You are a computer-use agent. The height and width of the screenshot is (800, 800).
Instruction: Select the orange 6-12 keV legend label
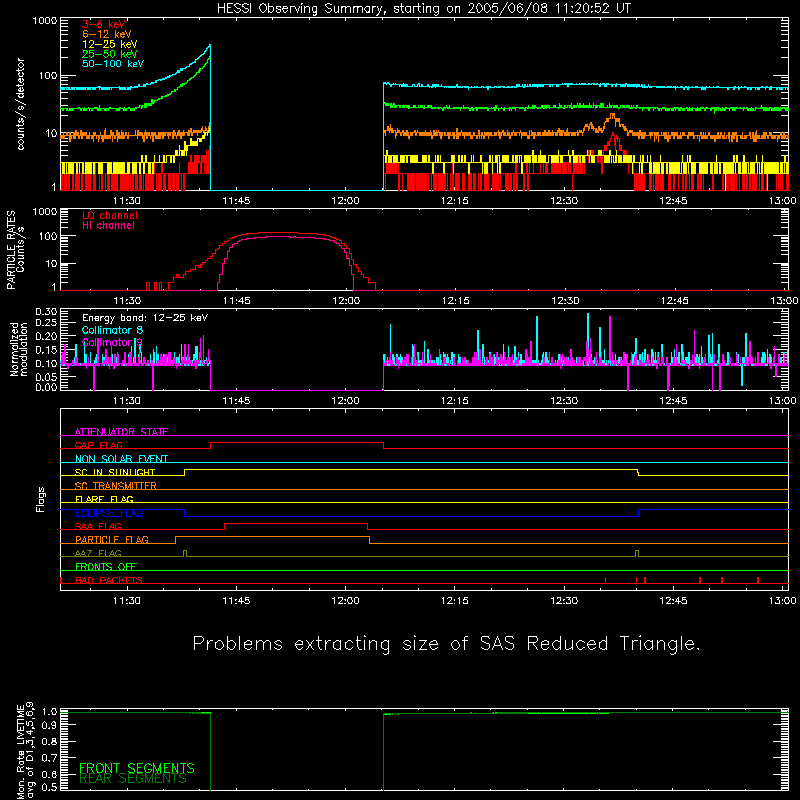pyautogui.click(x=107, y=34)
